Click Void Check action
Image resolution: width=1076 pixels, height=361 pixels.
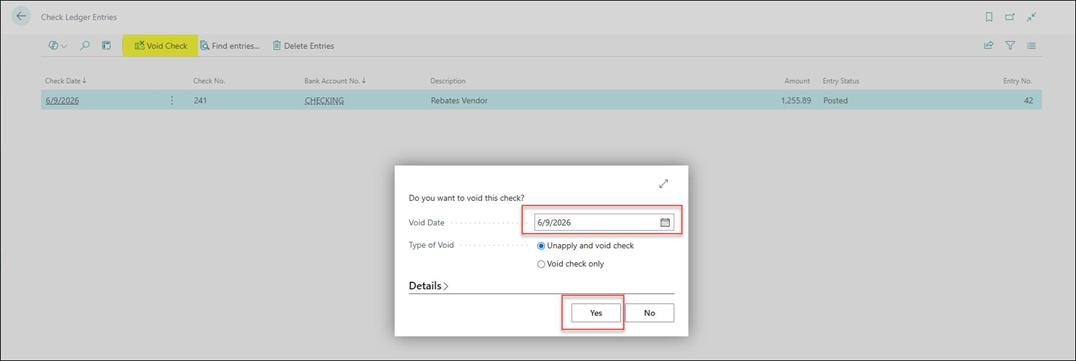pyautogui.click(x=161, y=46)
